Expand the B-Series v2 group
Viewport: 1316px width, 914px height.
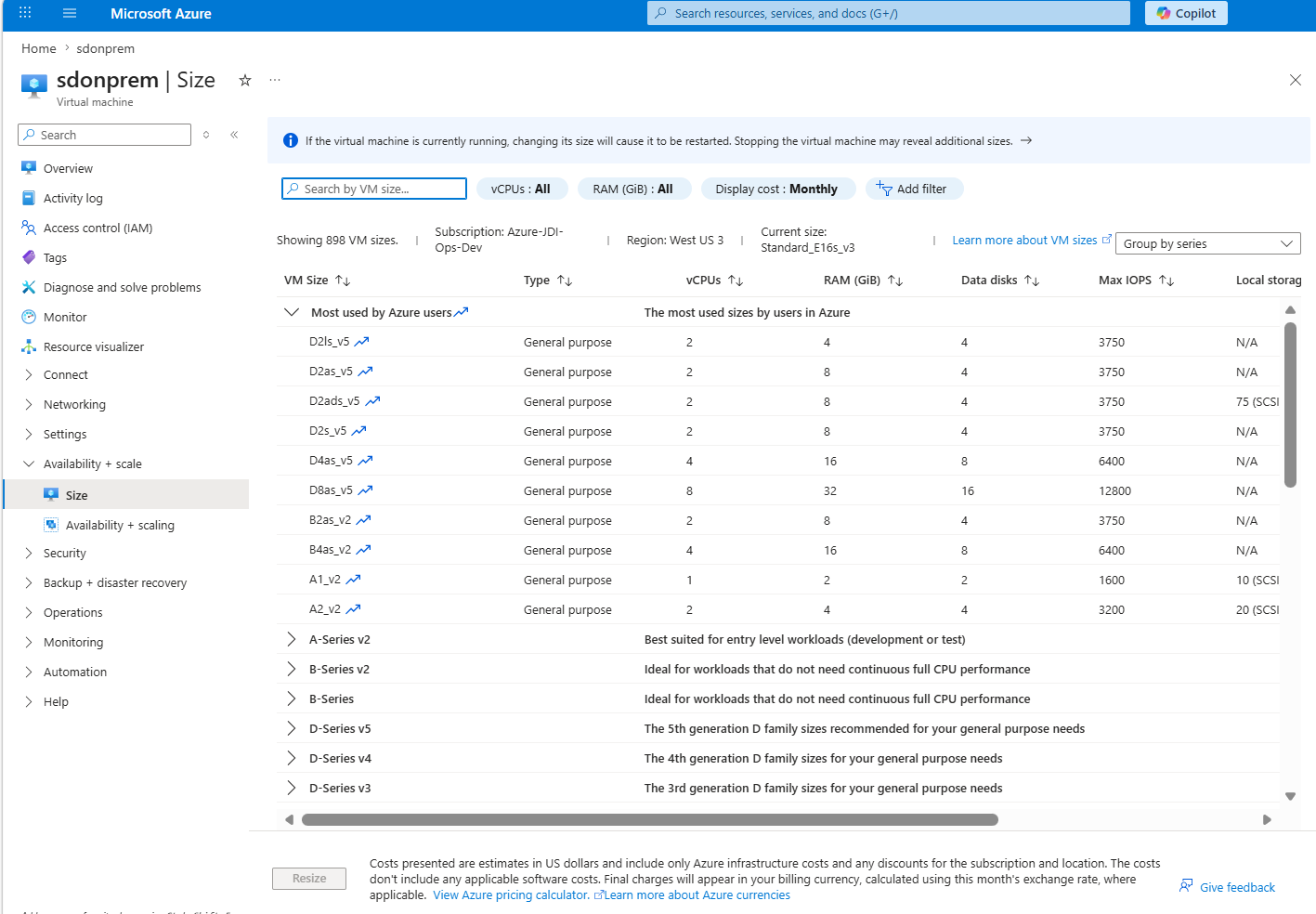pyautogui.click(x=292, y=669)
